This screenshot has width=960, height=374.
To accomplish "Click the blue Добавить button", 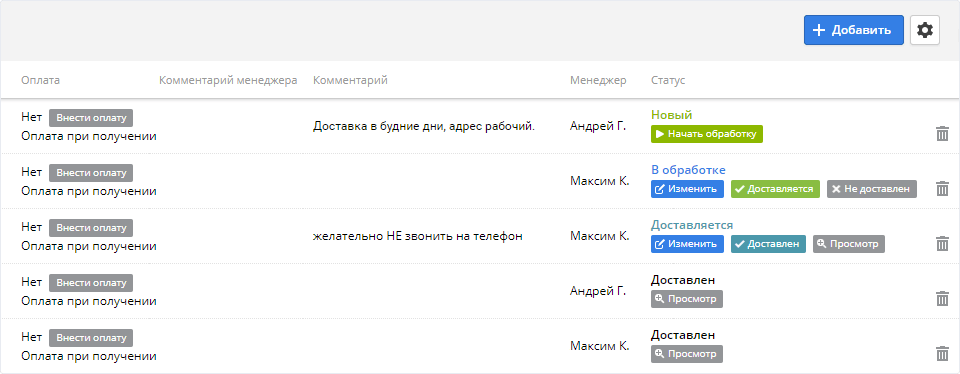I will (853, 30).
